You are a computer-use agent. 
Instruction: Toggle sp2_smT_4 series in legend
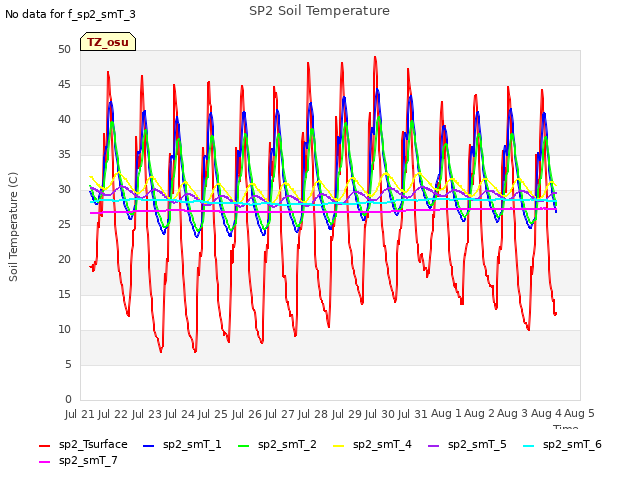(372, 444)
